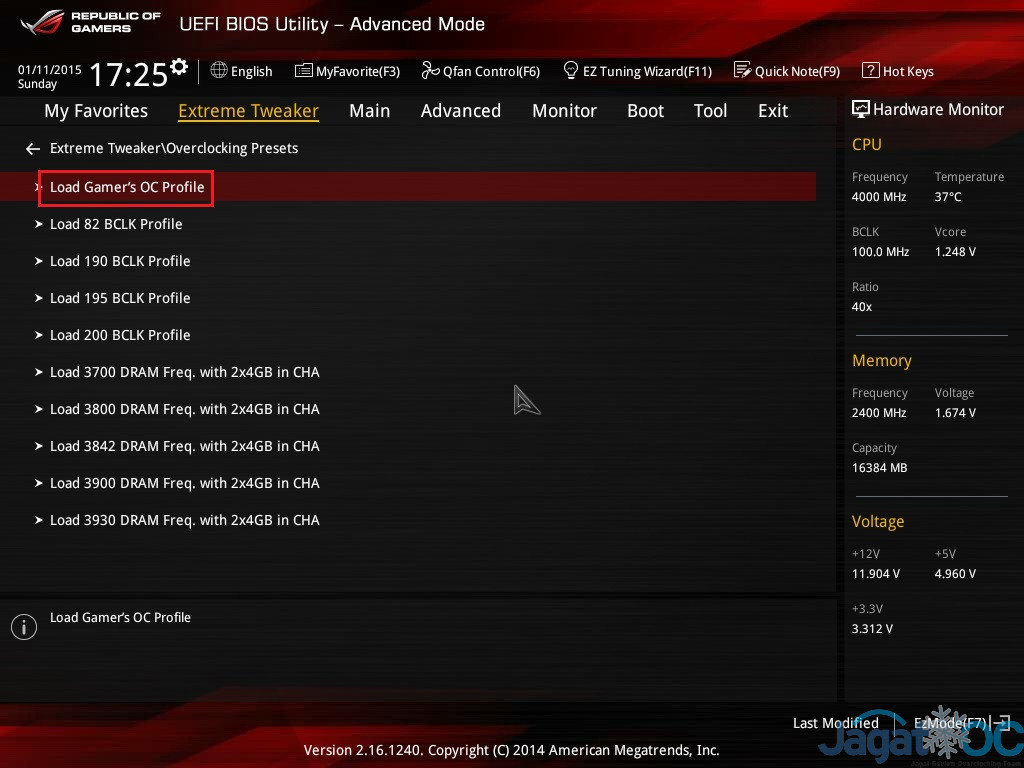1024x768 pixels.
Task: Open Qfan Control fan icon
Action: click(x=430, y=71)
